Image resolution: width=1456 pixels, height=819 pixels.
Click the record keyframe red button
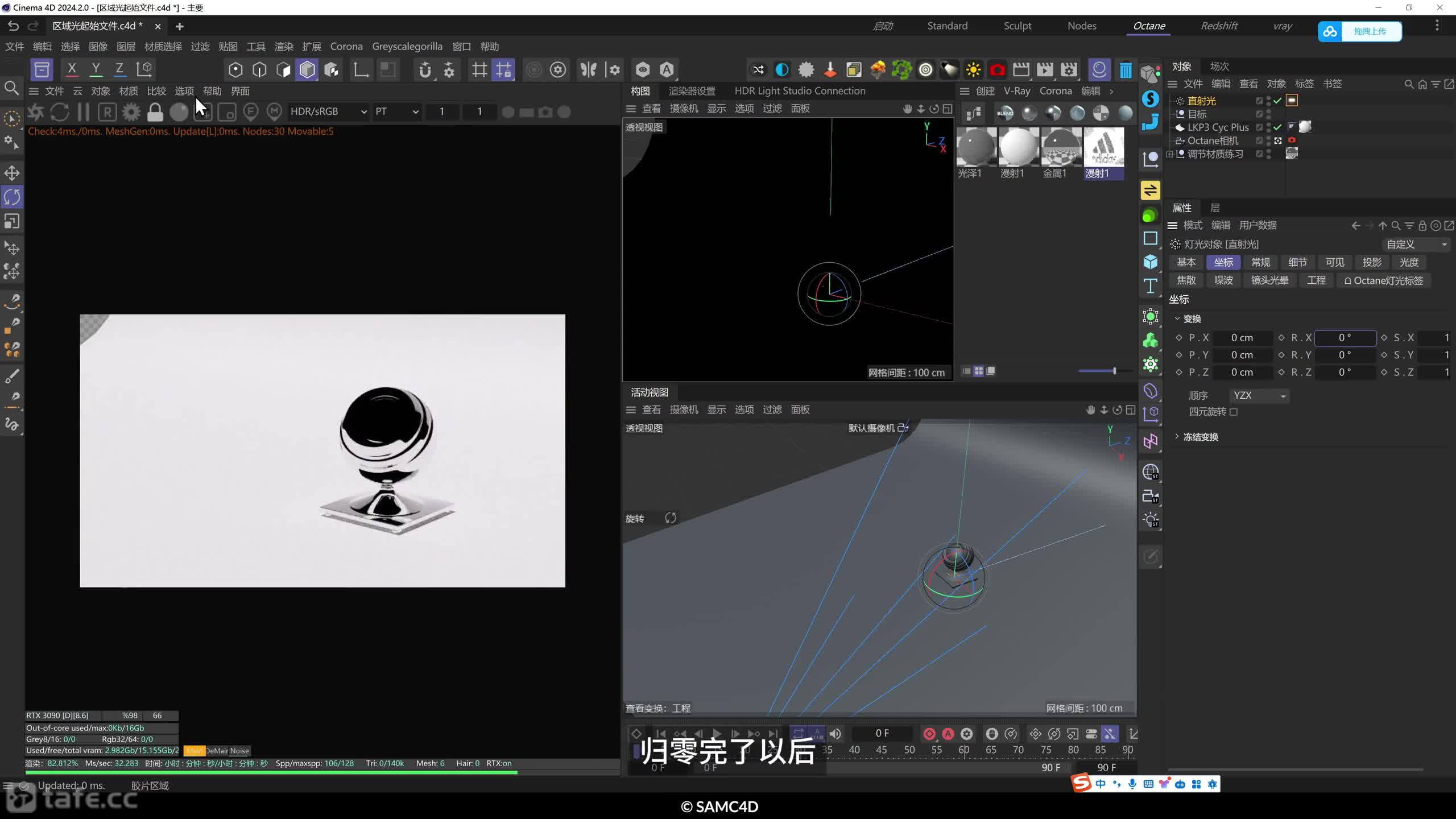pyautogui.click(x=929, y=734)
